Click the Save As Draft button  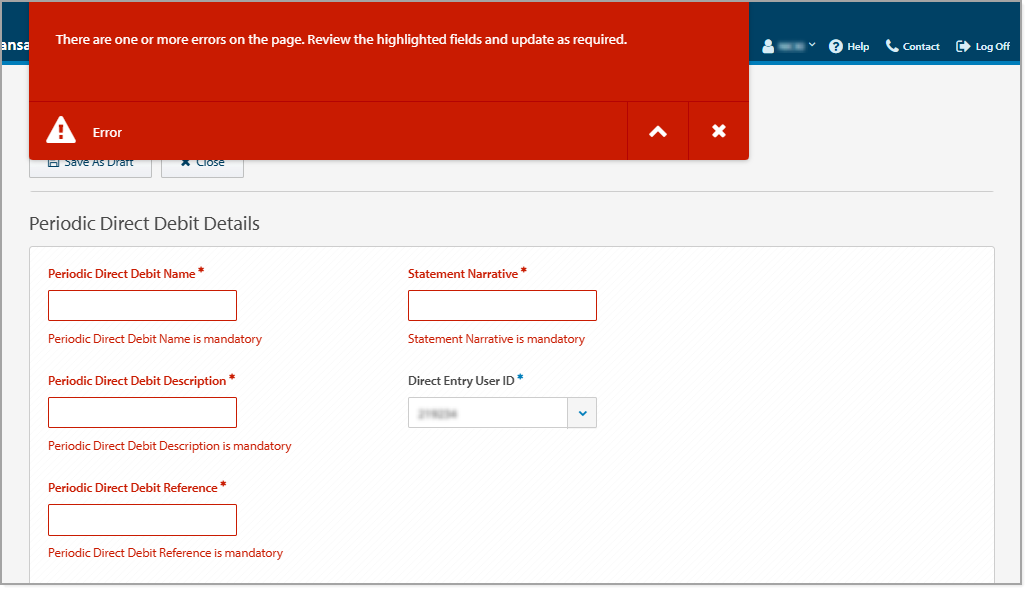tap(90, 162)
